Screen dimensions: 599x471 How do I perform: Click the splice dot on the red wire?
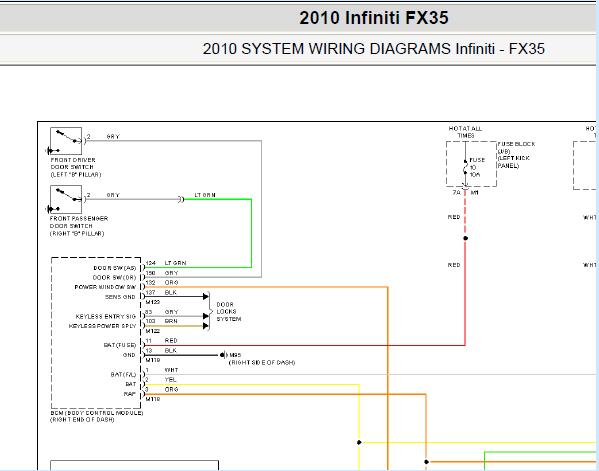pos(465,238)
